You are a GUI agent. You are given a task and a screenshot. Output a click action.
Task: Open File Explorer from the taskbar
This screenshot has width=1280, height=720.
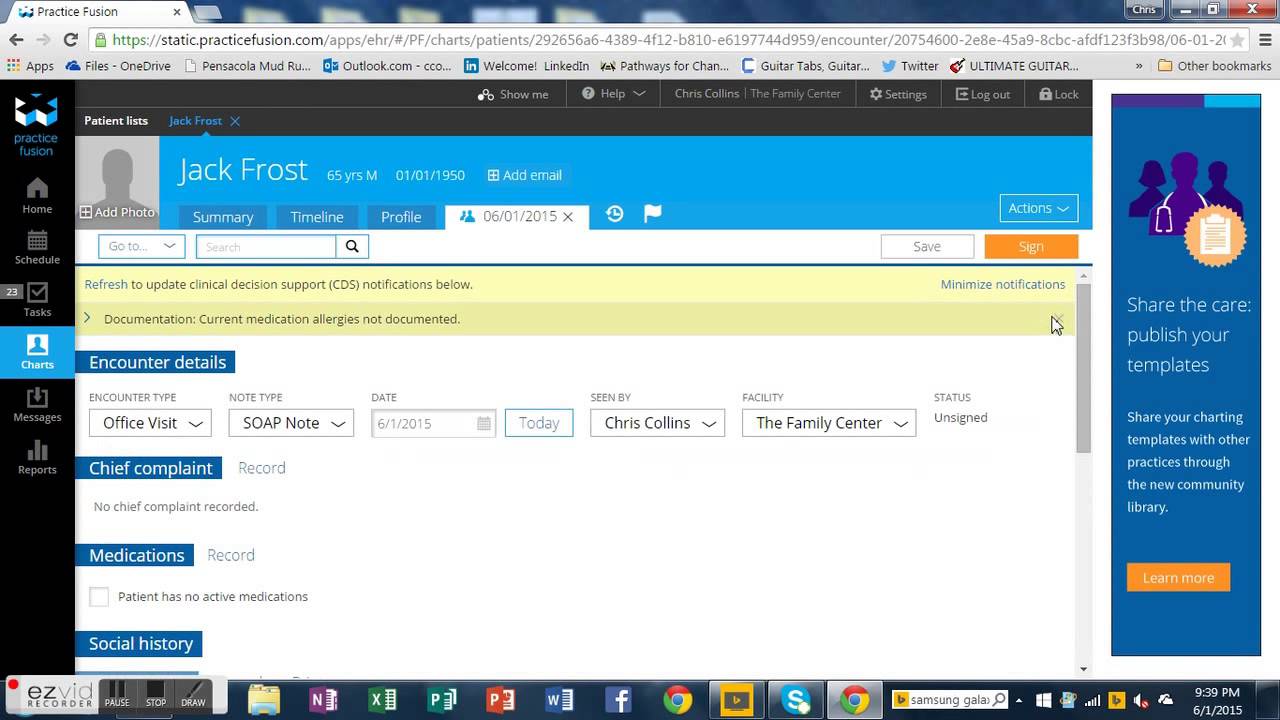(264, 699)
